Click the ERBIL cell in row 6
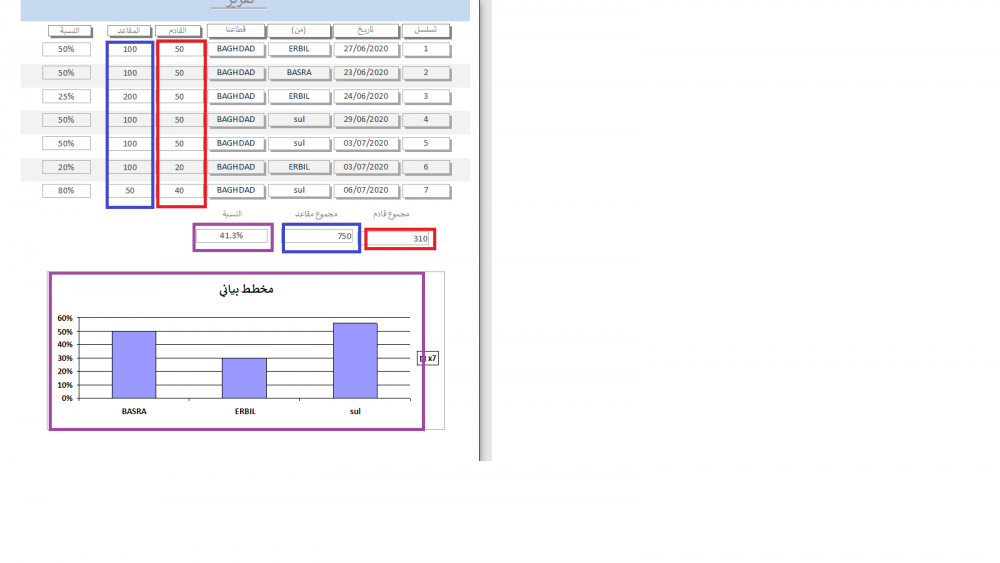This screenshot has height=563, width=1000. [299, 167]
